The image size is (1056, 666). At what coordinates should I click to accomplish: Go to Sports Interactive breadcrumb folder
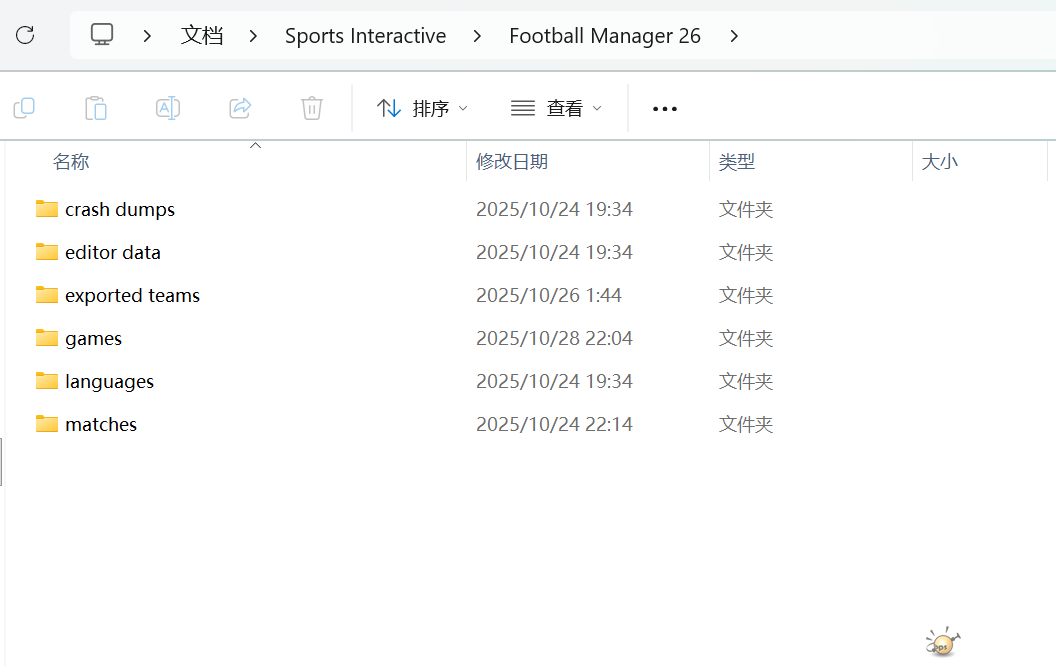coord(365,36)
